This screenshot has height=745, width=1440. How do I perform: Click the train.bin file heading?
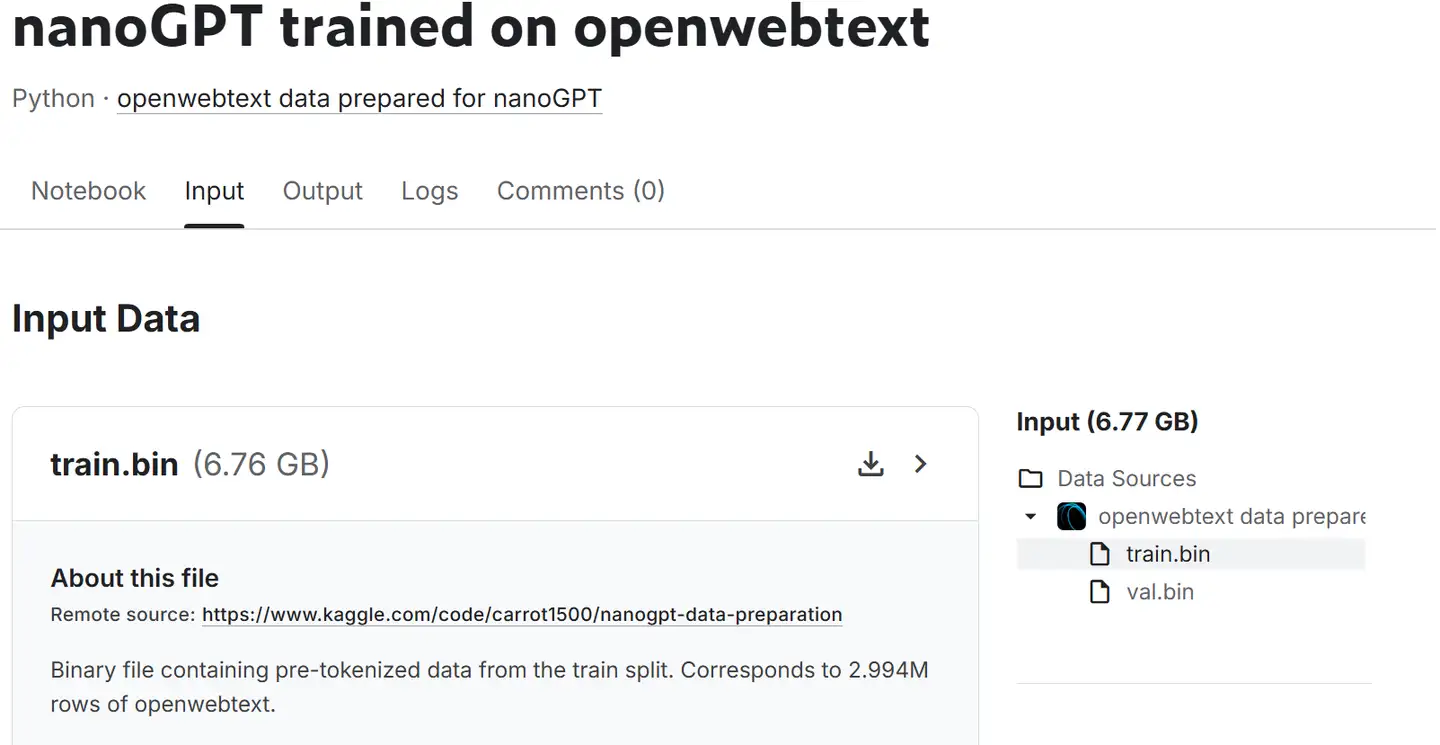coord(114,464)
